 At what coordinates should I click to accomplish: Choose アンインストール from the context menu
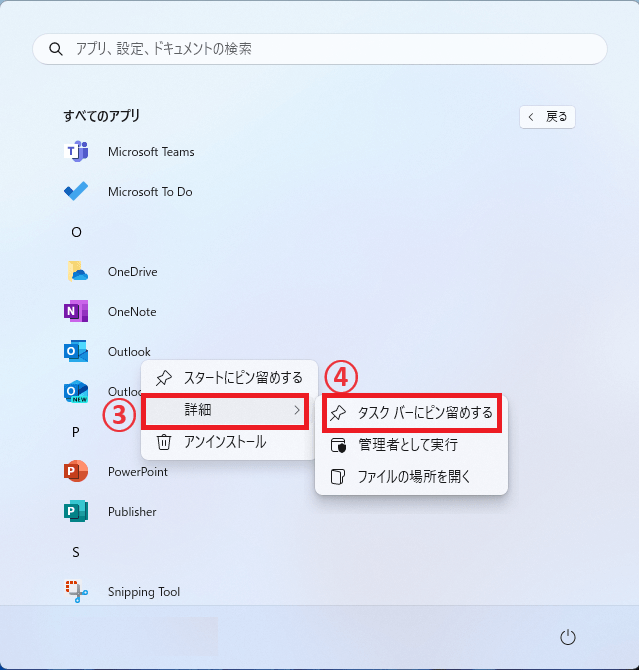(230, 442)
